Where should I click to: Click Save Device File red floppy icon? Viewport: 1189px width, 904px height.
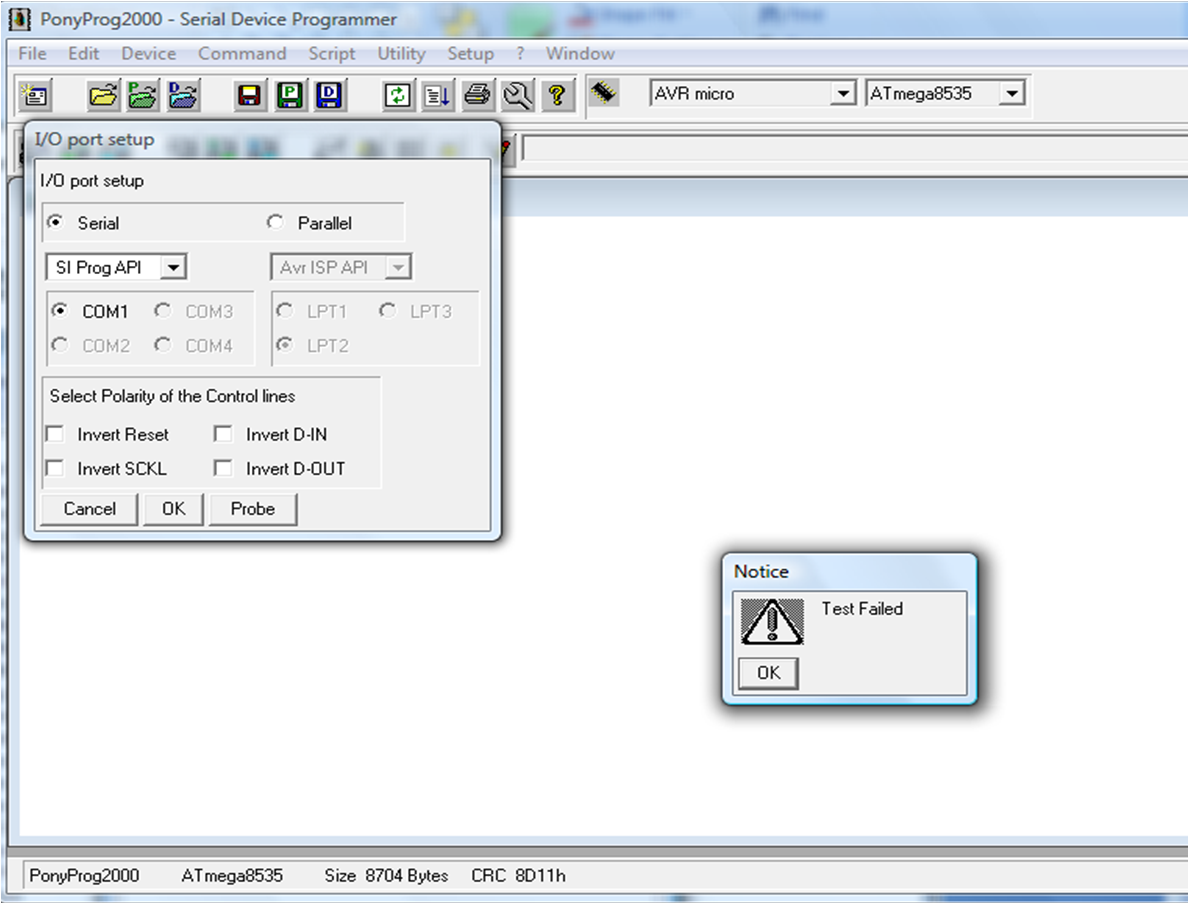(x=249, y=95)
